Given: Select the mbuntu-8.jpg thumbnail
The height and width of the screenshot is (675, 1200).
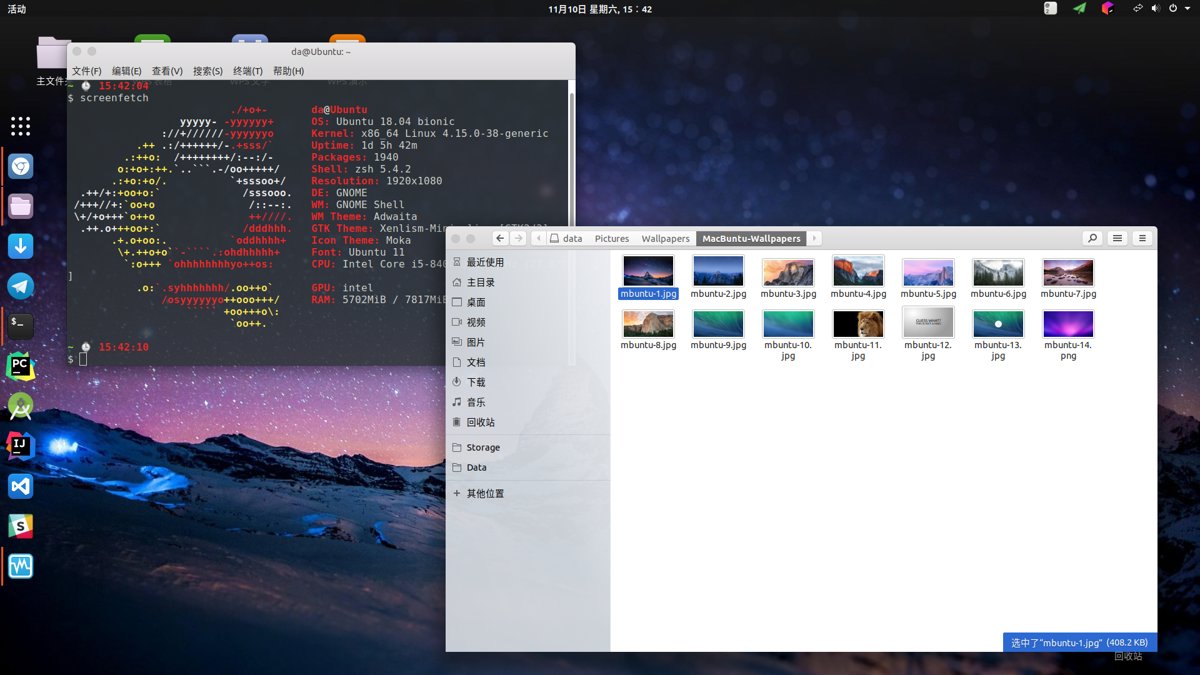Looking at the screenshot, I should coord(648,323).
